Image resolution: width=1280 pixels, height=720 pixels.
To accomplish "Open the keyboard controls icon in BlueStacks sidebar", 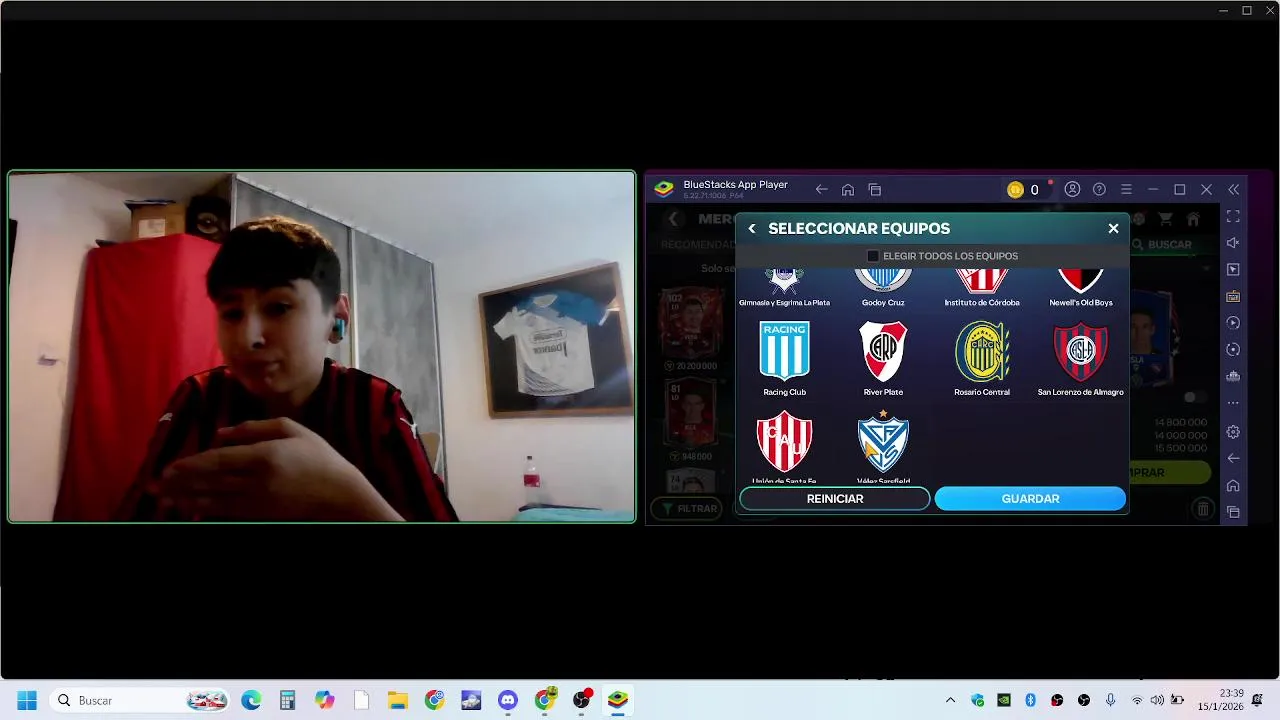I will pyautogui.click(x=1233, y=297).
